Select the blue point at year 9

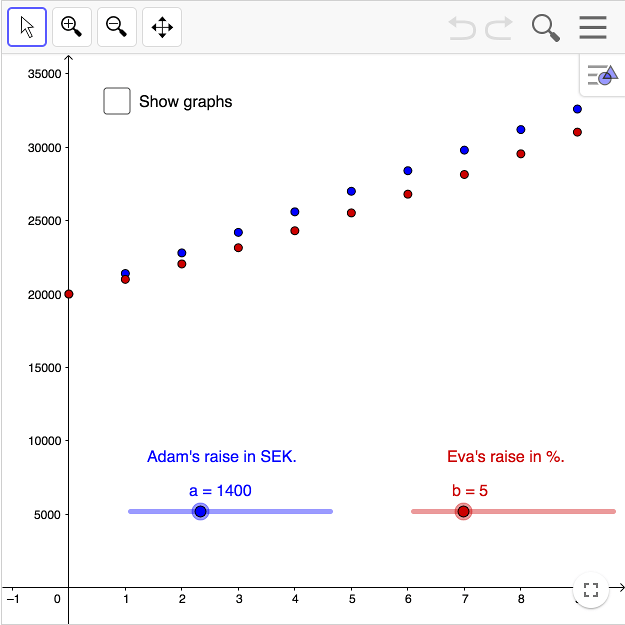577,109
